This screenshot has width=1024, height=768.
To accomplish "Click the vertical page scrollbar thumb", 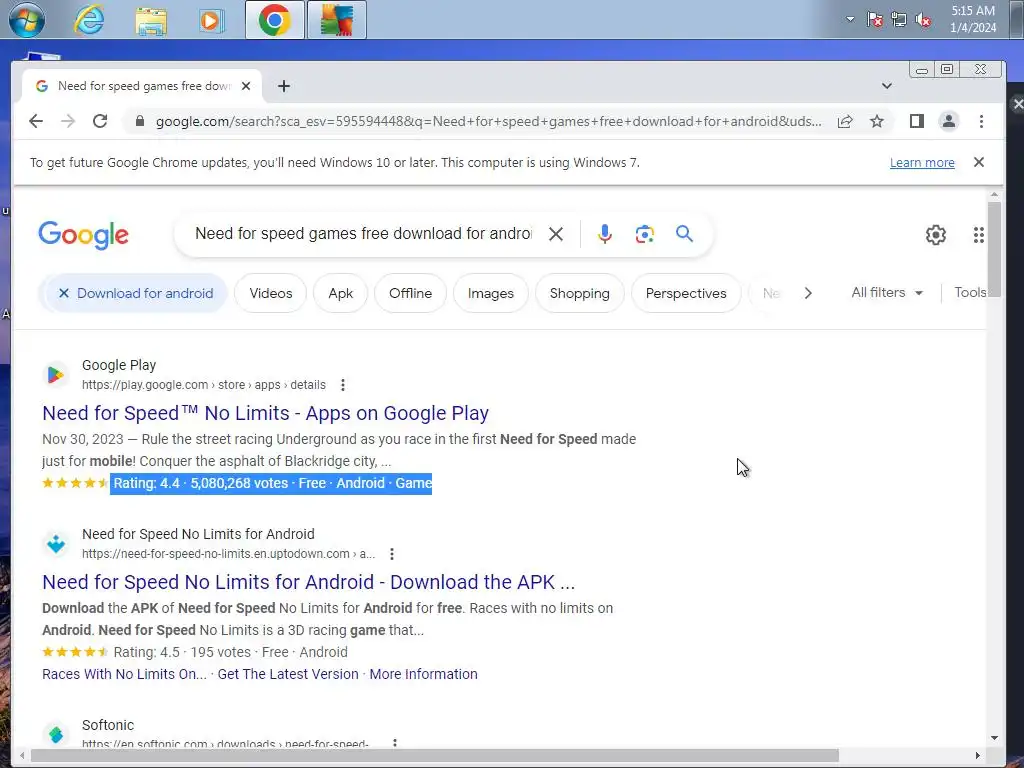I will click(x=994, y=249).
